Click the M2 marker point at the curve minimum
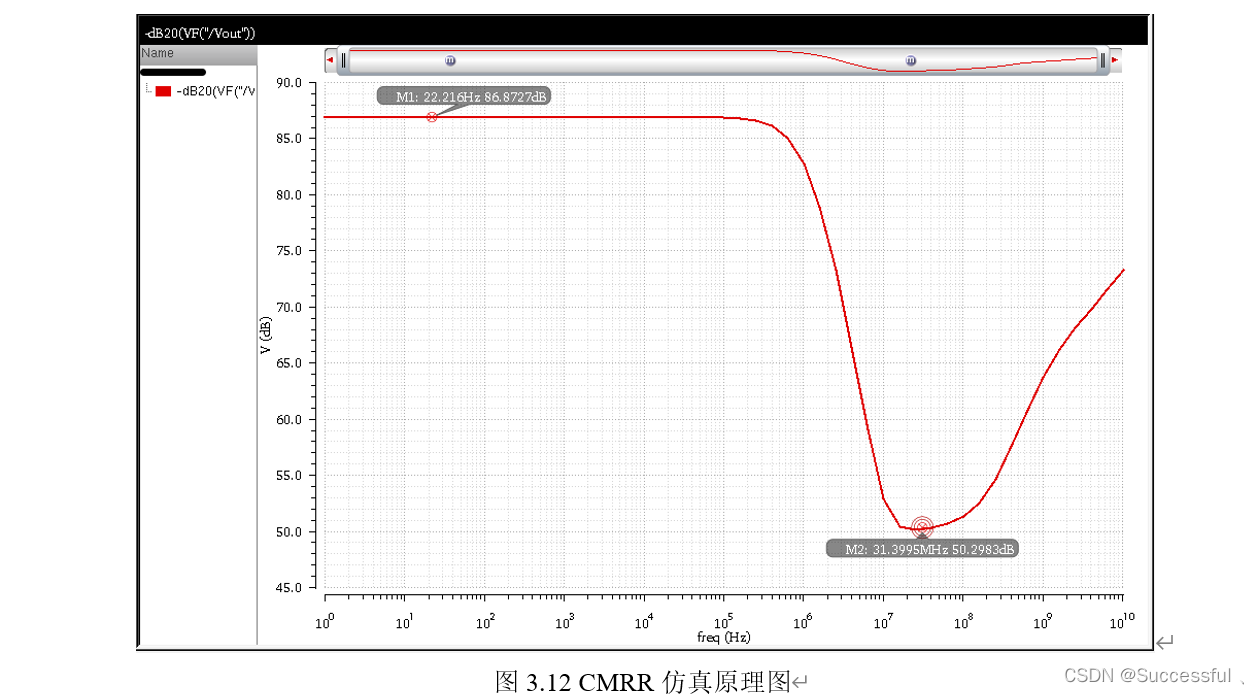Screen dimensions: 1259x694 pyautogui.click(x=922, y=526)
